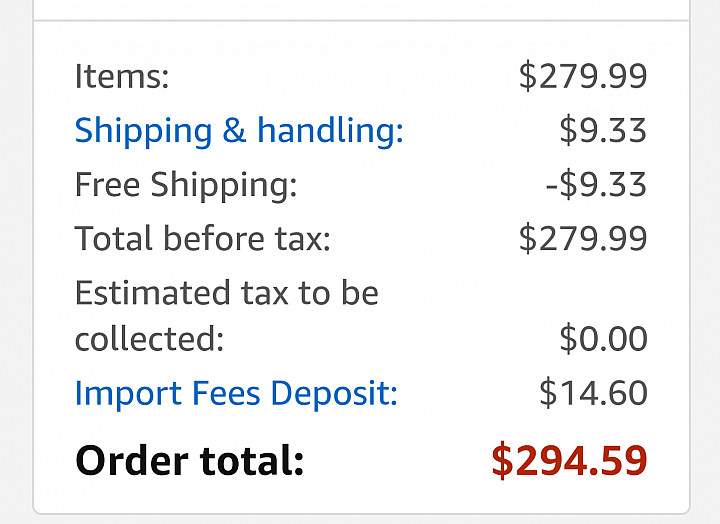Click the Total before tax label
This screenshot has height=524, width=720.
202,239
